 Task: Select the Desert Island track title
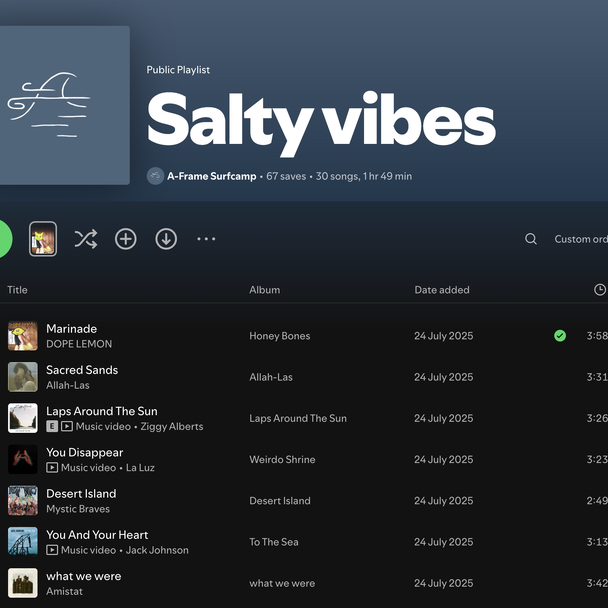click(81, 493)
